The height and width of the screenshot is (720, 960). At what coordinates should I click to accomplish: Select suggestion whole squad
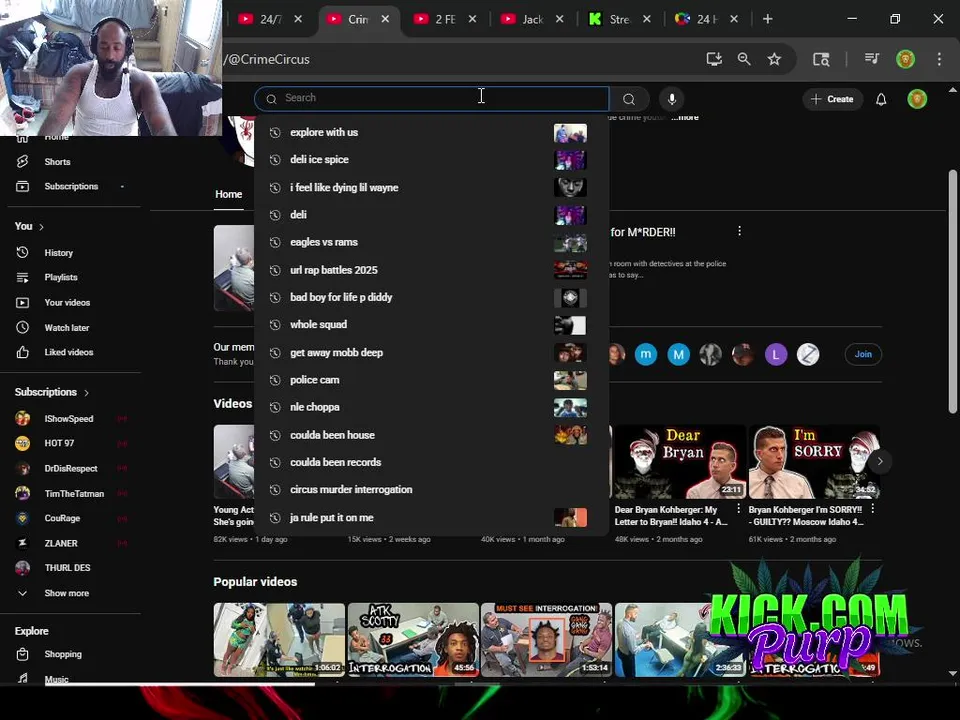coord(432,324)
